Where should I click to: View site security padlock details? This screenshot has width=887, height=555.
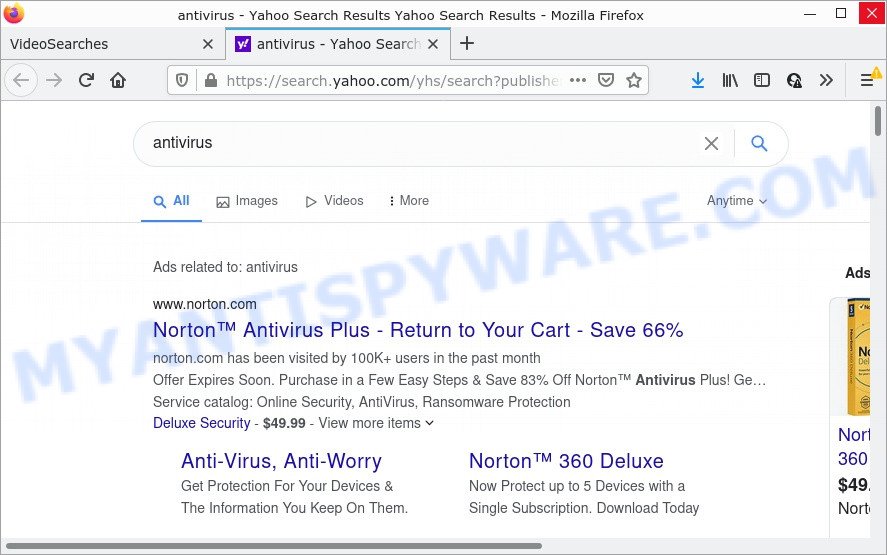(x=210, y=80)
